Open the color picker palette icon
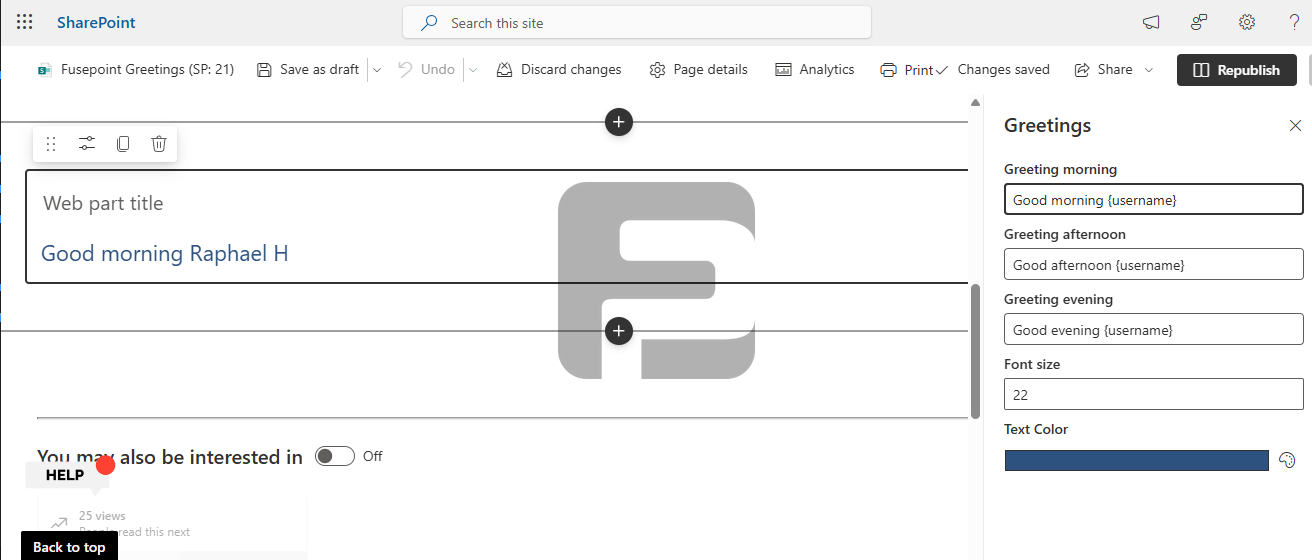 point(1287,460)
